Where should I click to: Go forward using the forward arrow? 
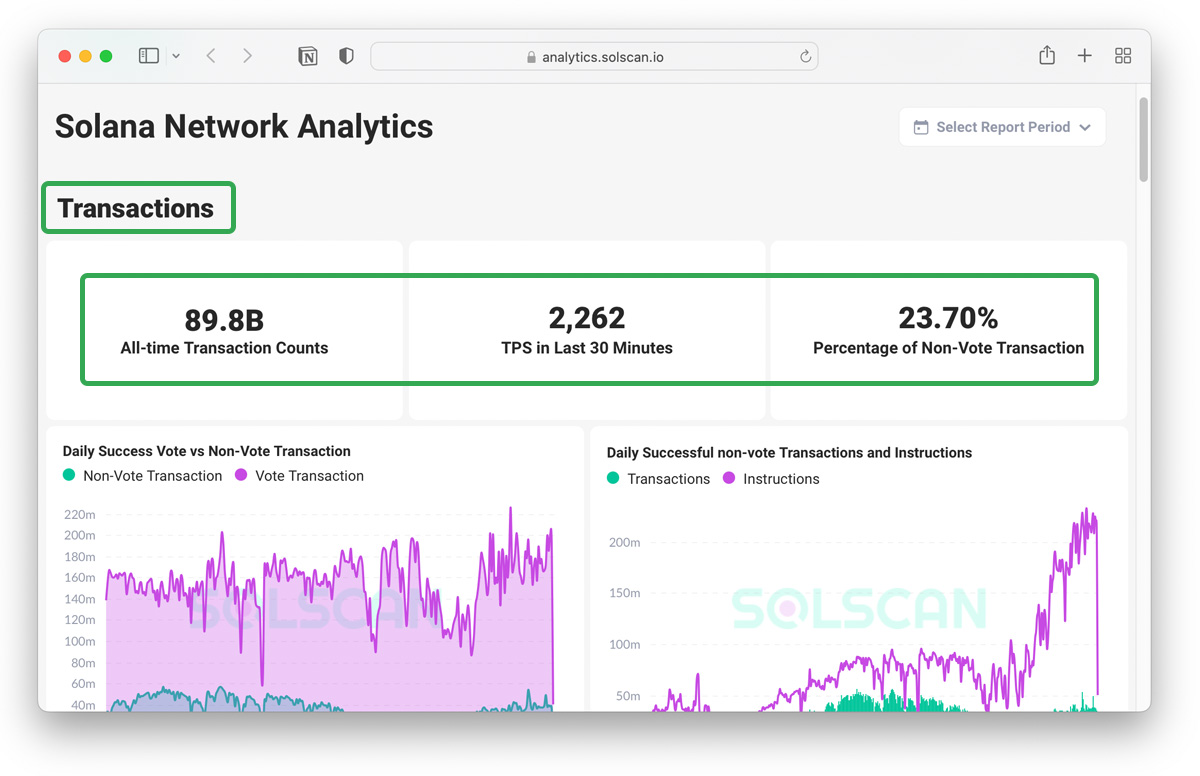[247, 56]
